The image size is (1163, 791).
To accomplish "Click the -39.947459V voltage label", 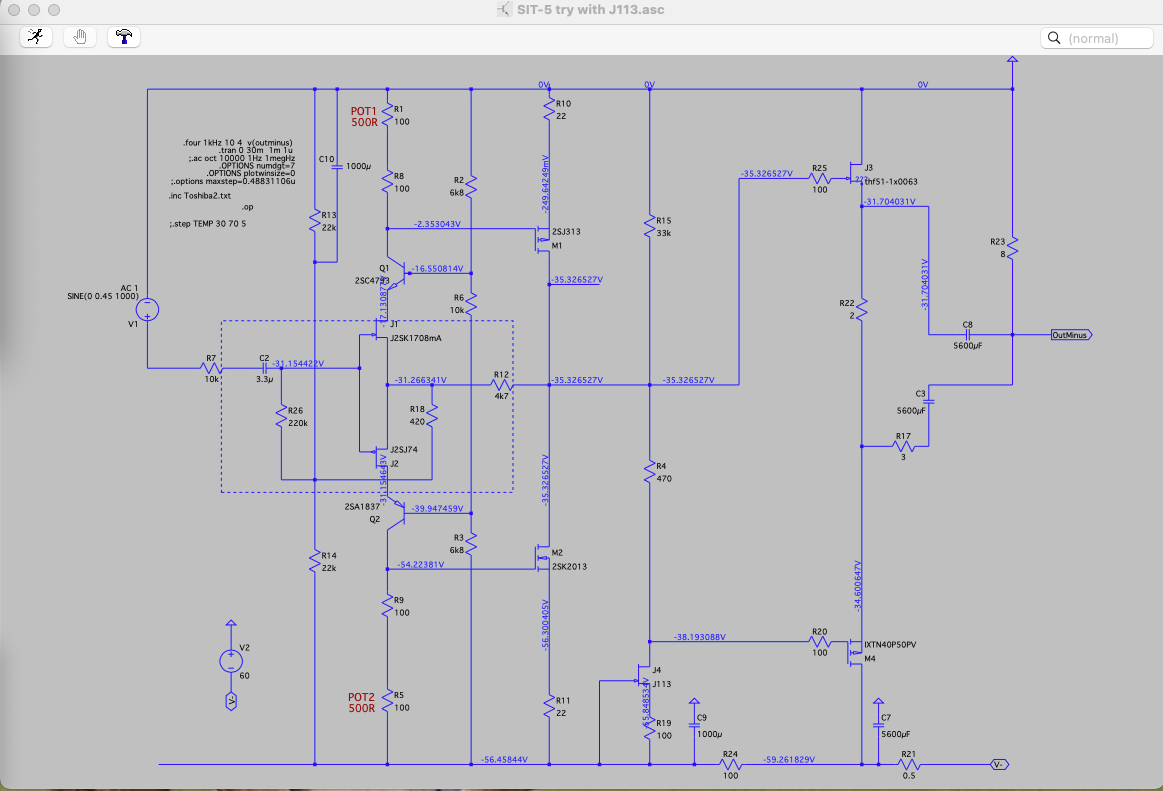I will tap(438, 508).
